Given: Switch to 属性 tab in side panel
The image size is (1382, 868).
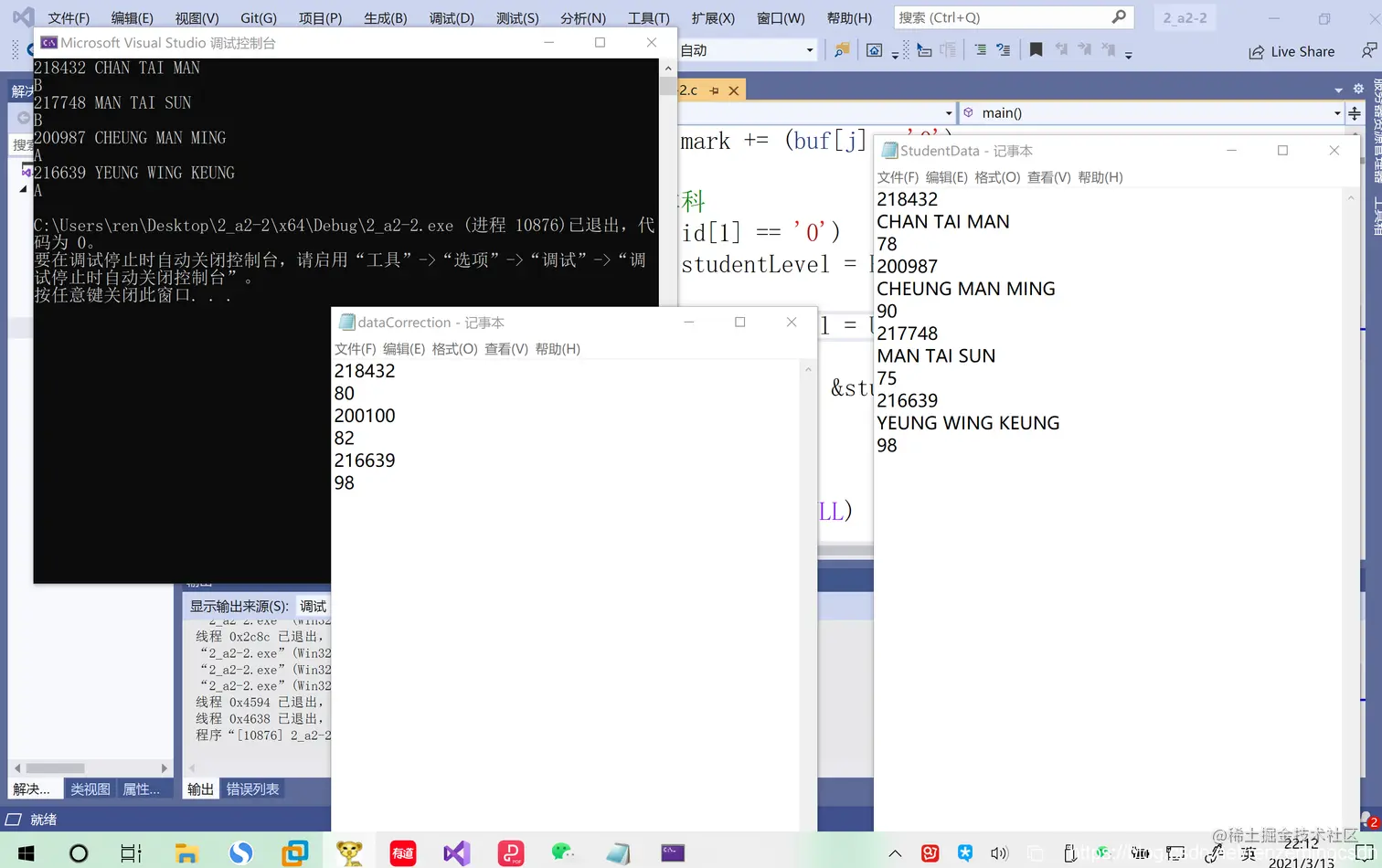Looking at the screenshot, I should [x=142, y=789].
